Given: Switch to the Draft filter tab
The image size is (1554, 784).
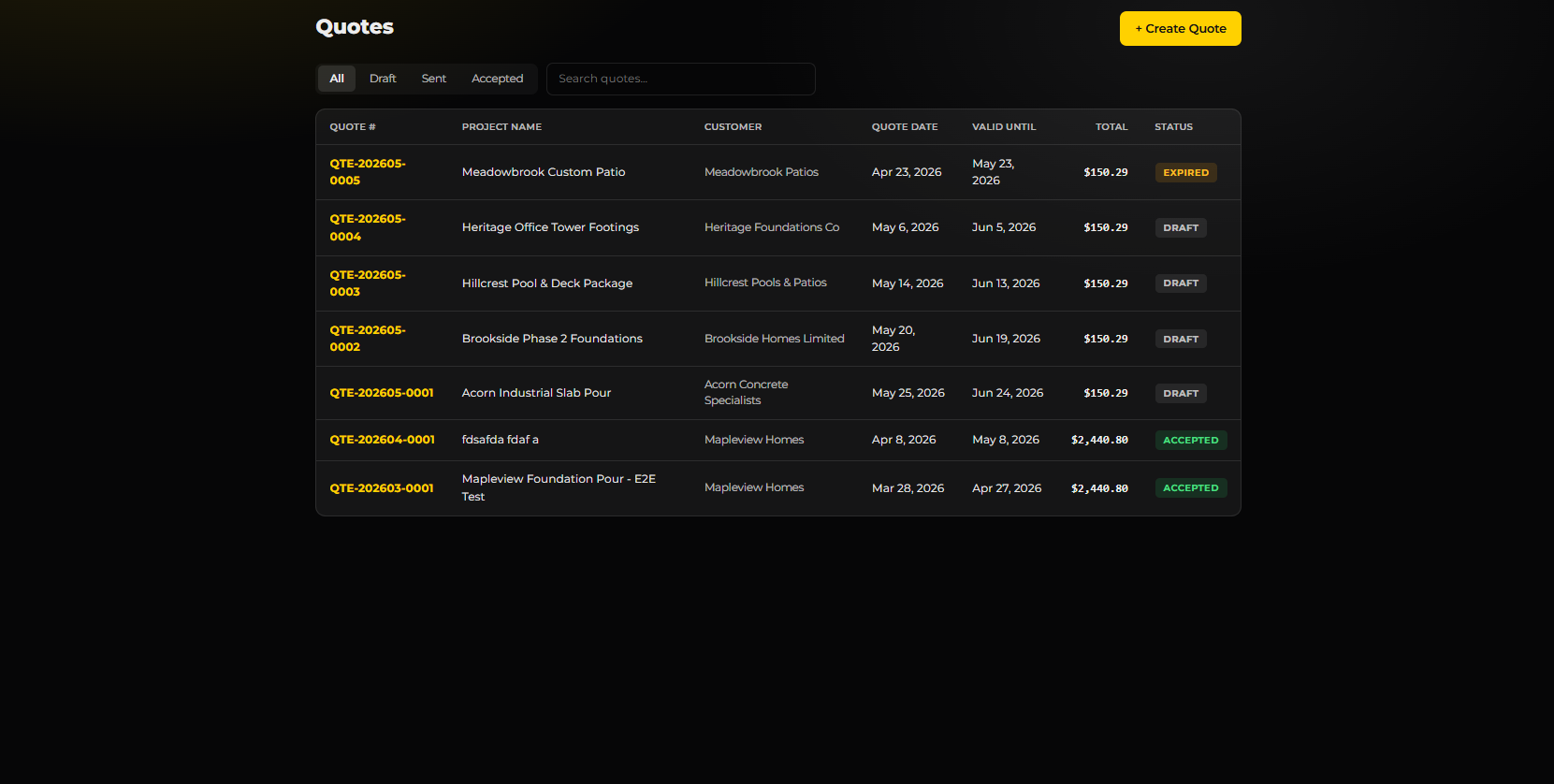Looking at the screenshot, I should (383, 79).
